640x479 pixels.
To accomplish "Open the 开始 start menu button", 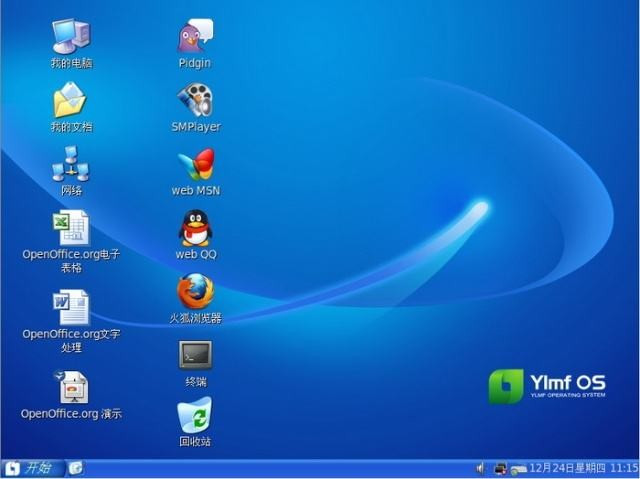I will coord(33,468).
